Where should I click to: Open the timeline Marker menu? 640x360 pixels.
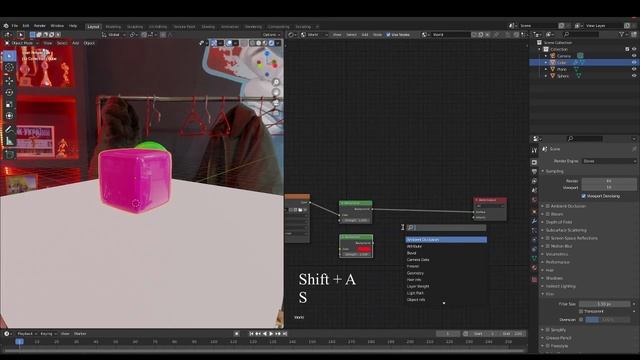click(x=80, y=334)
